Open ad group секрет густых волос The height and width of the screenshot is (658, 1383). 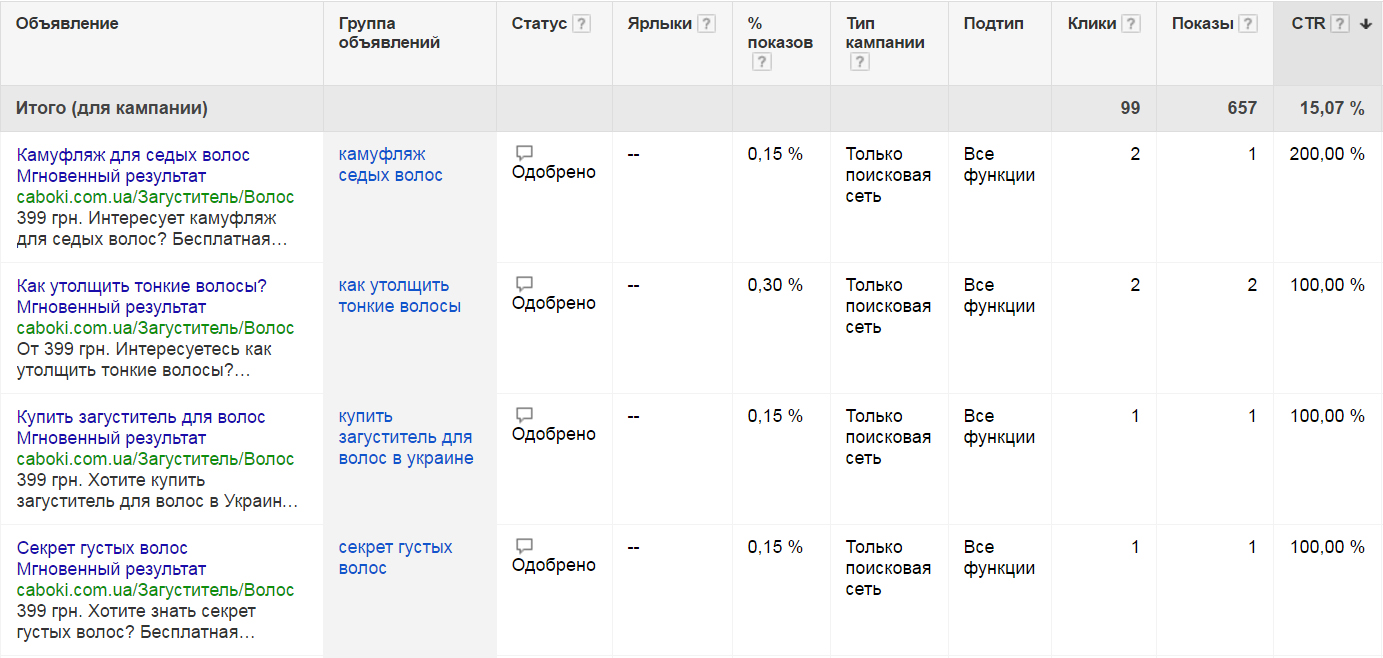(395, 558)
